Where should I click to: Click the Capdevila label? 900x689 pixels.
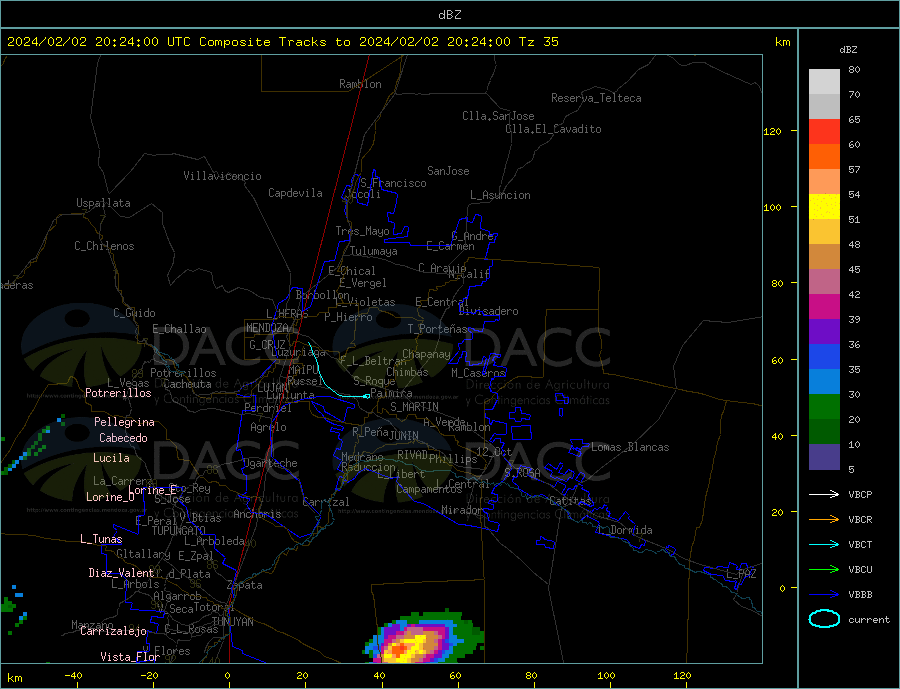(x=295, y=193)
